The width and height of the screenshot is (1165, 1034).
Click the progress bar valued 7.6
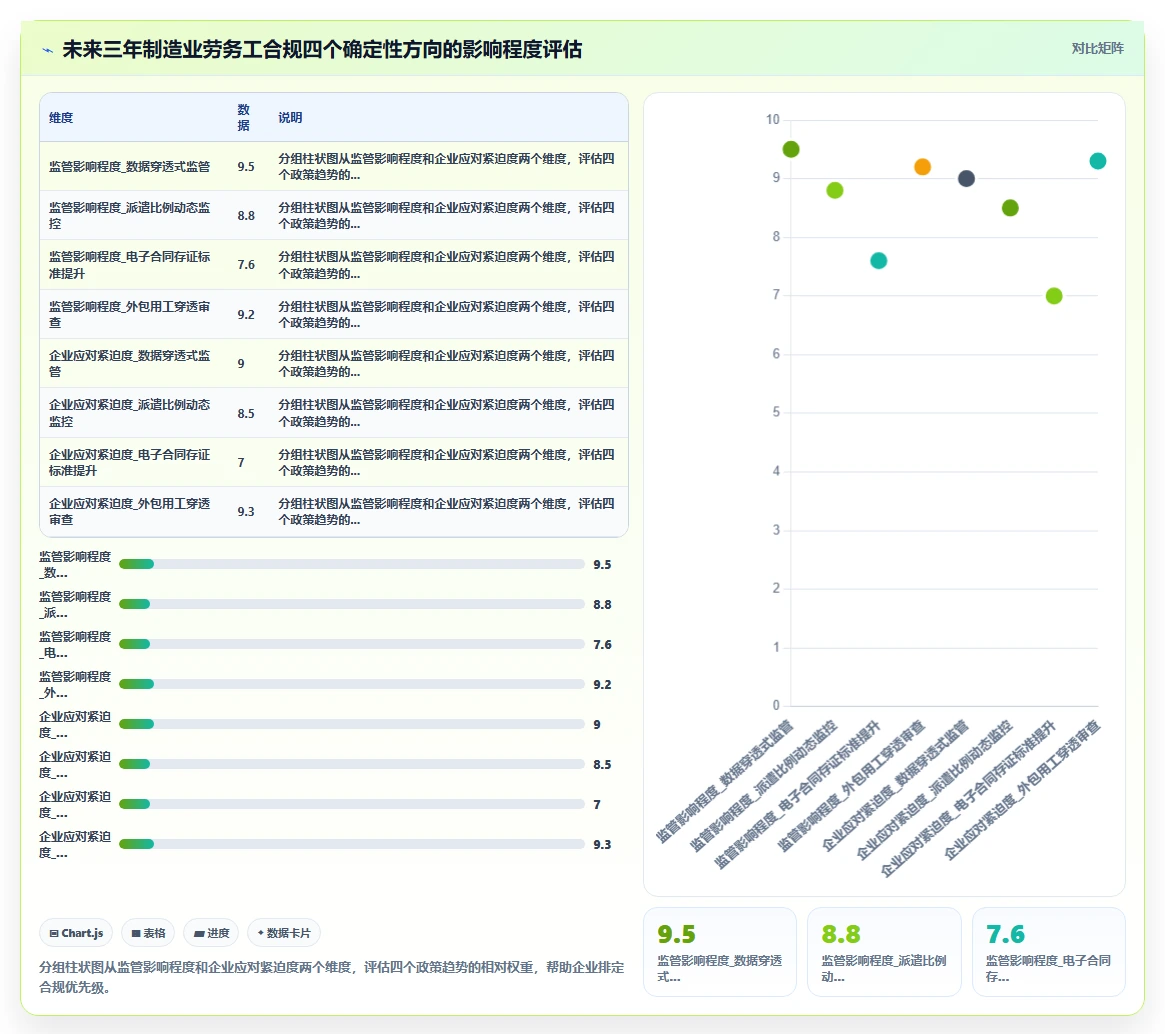click(x=351, y=644)
